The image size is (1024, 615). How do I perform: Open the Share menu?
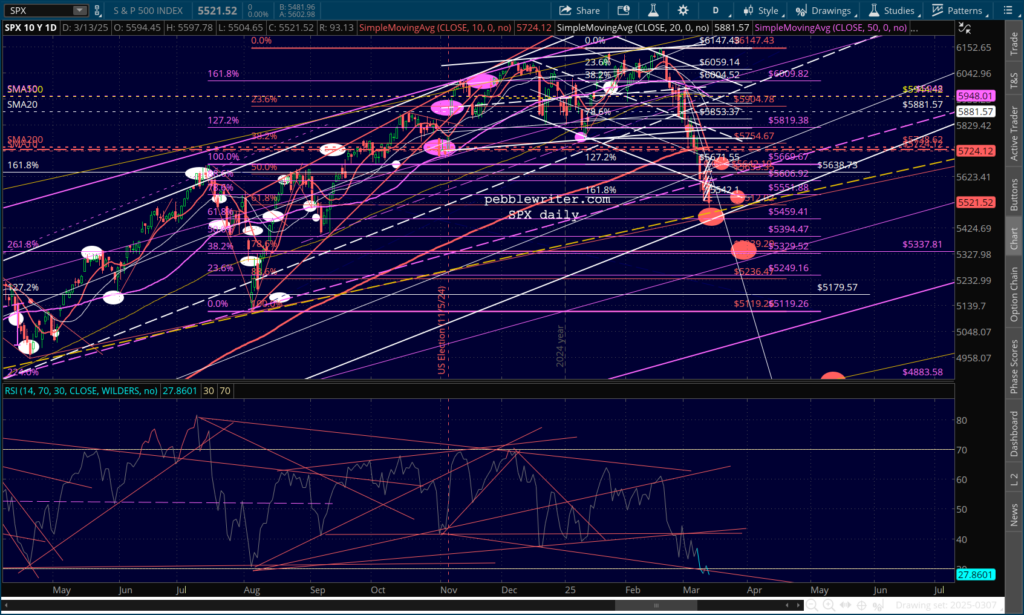click(x=582, y=10)
